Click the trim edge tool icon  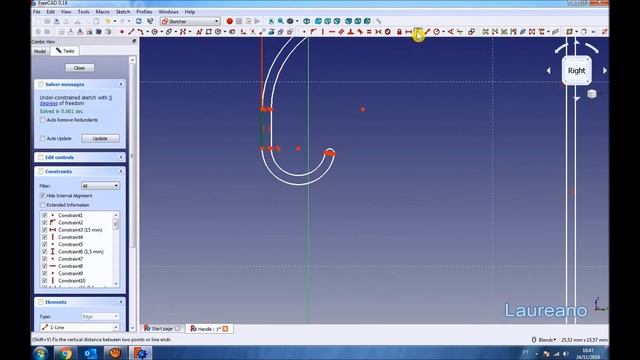(x=253, y=31)
